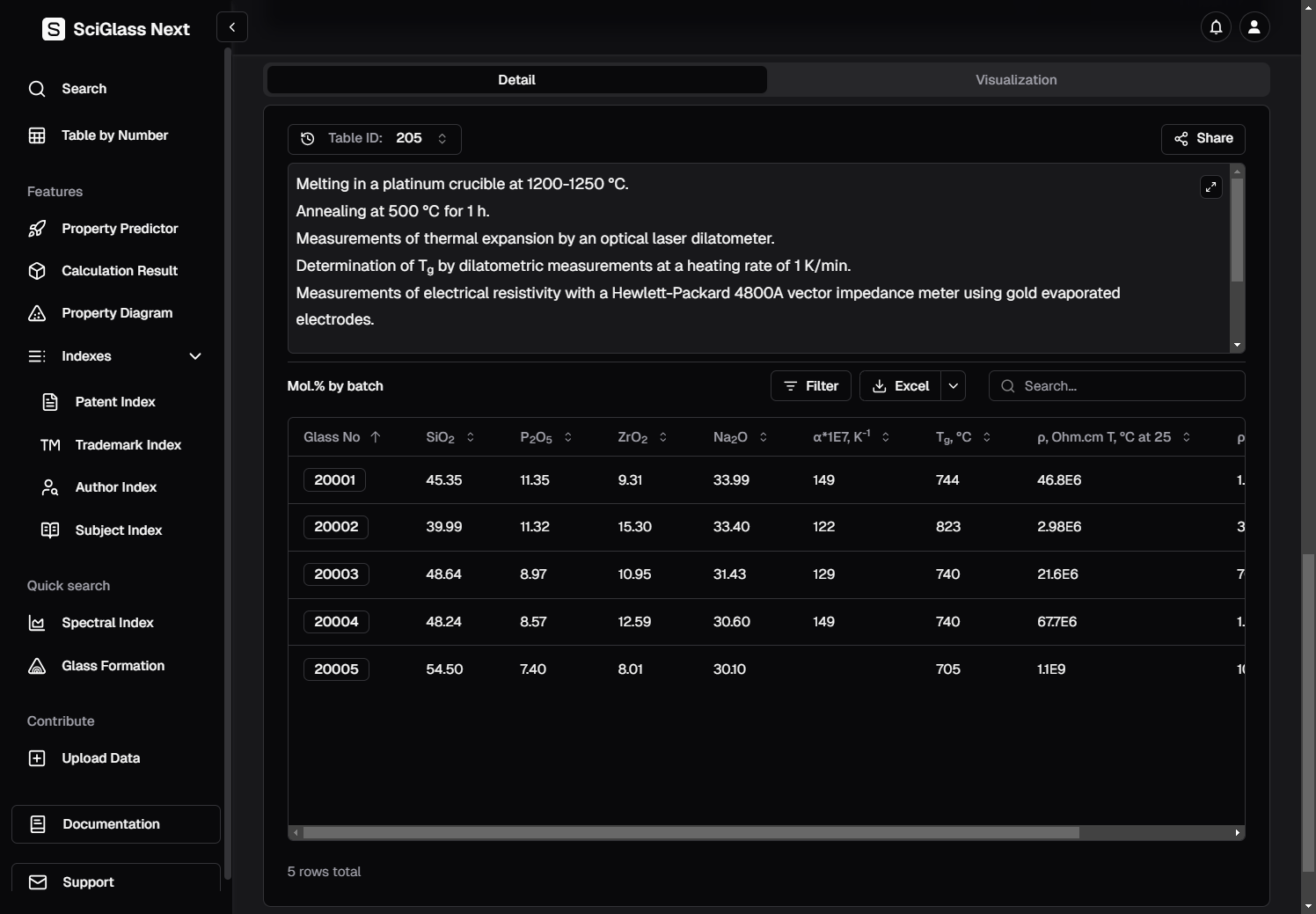Go to Spectral Index
The width and height of the screenshot is (1316, 914).
click(107, 623)
